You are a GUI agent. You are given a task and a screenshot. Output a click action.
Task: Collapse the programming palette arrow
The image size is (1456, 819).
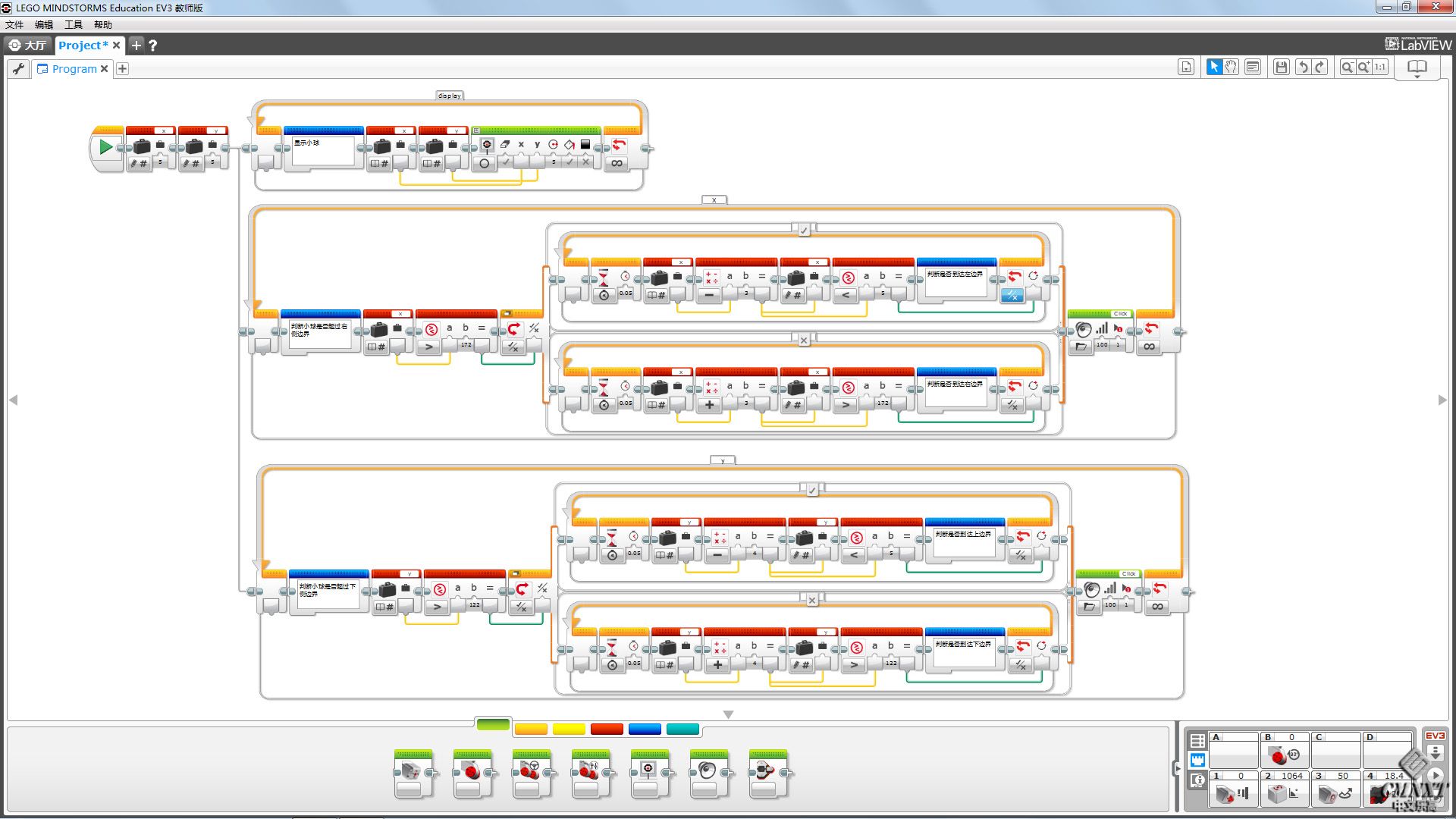point(728,714)
